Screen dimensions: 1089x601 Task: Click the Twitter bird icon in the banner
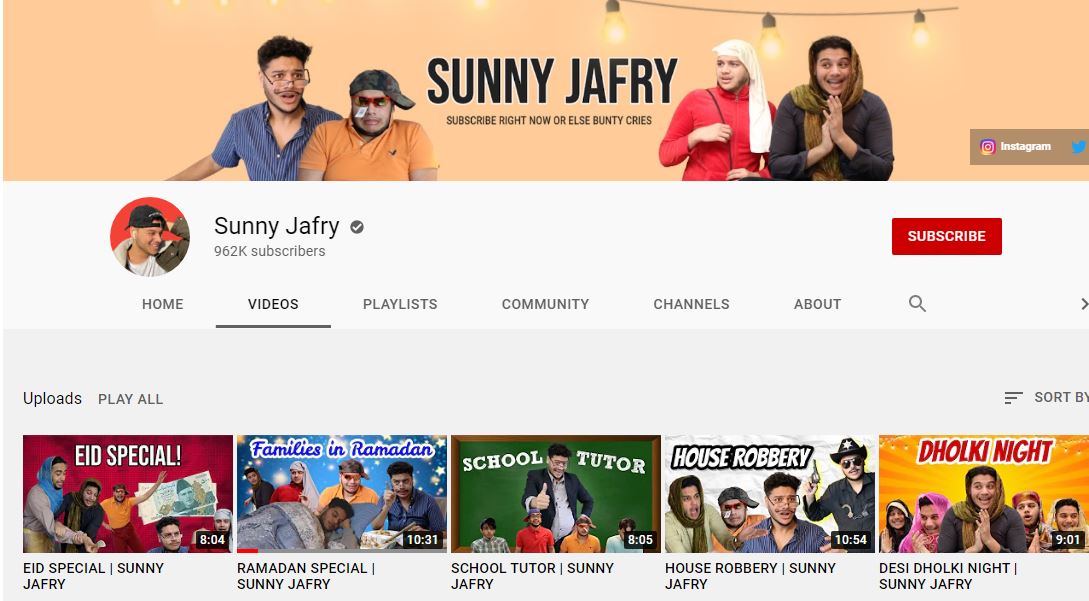[x=1080, y=147]
